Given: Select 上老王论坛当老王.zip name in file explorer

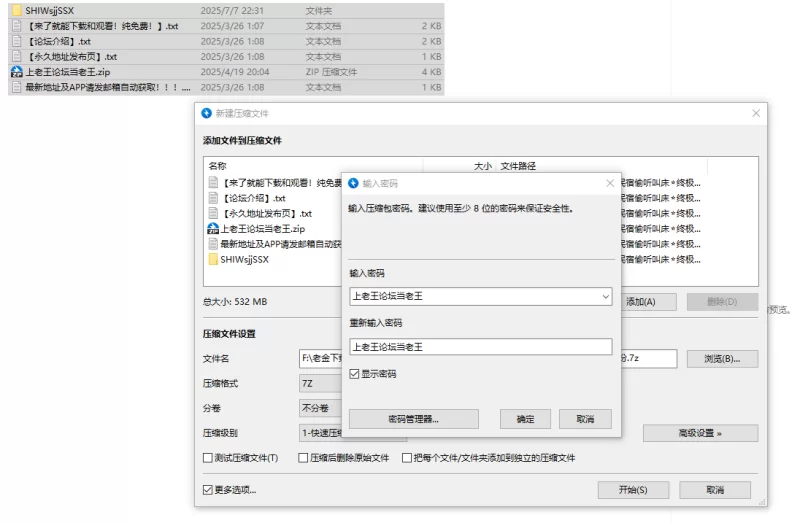Looking at the screenshot, I should coord(68,71).
